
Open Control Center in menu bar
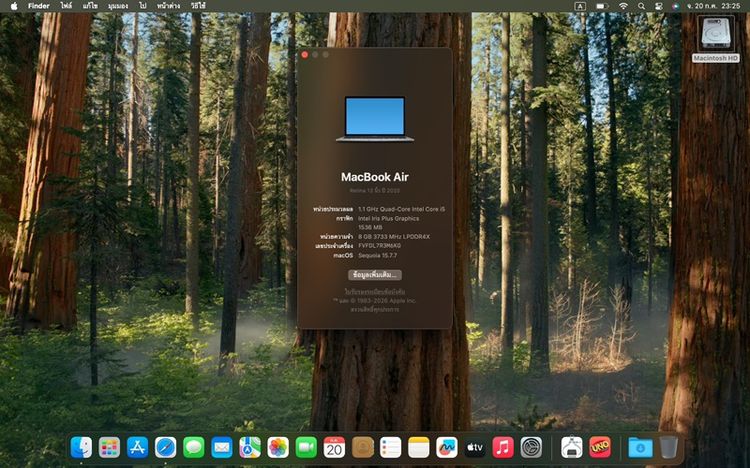(x=659, y=6)
